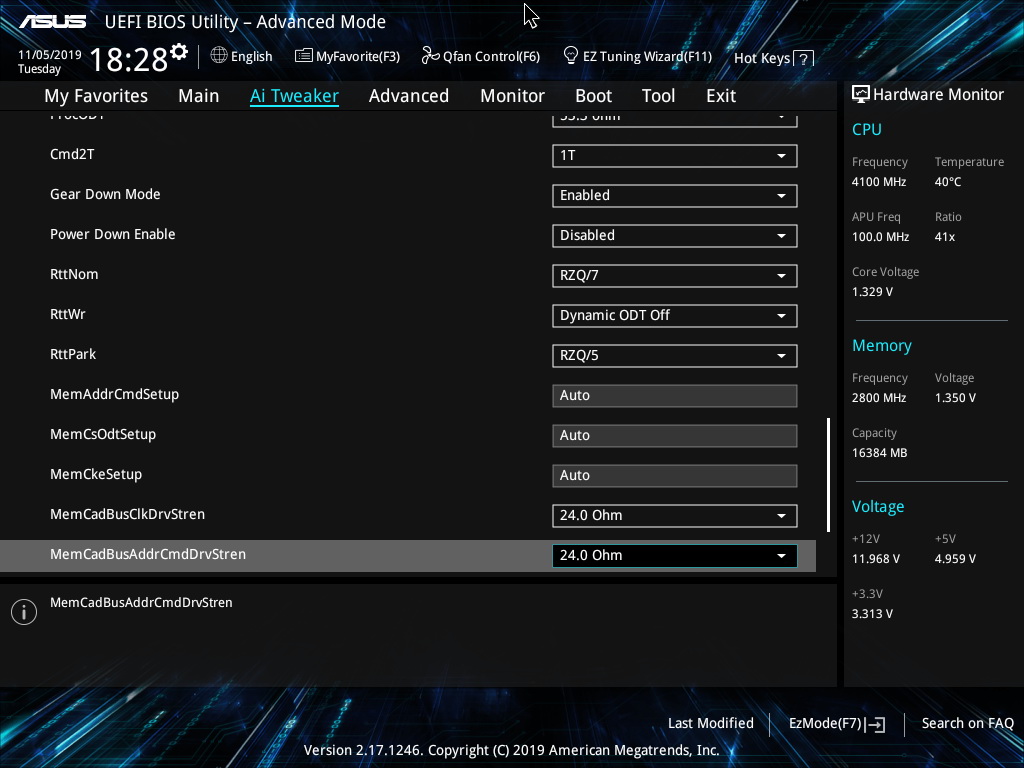Viewport: 1024px width, 768px height.
Task: Click the Core Voltage 1.329 V value
Action: tap(872, 292)
